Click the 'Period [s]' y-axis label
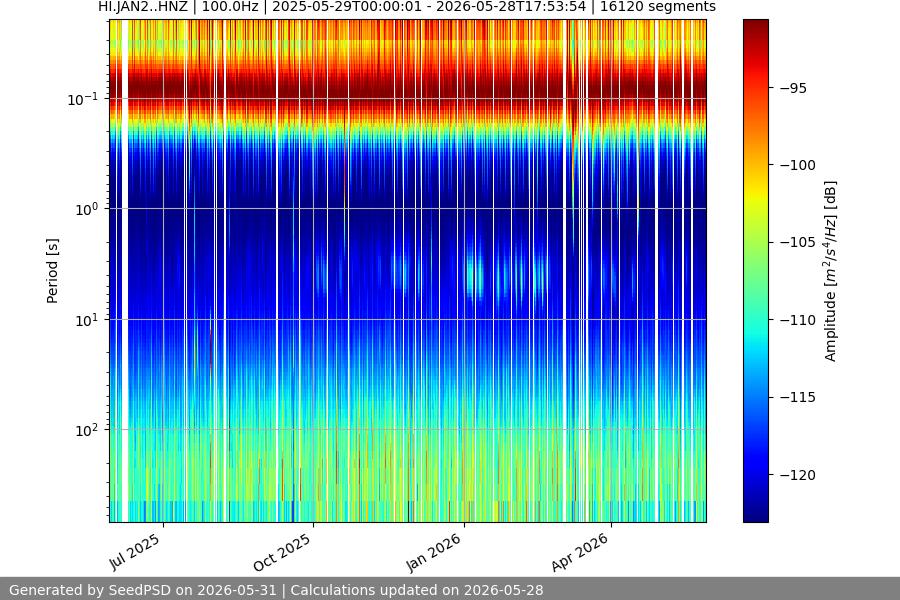Screen dimensions: 900x600 point(52,271)
